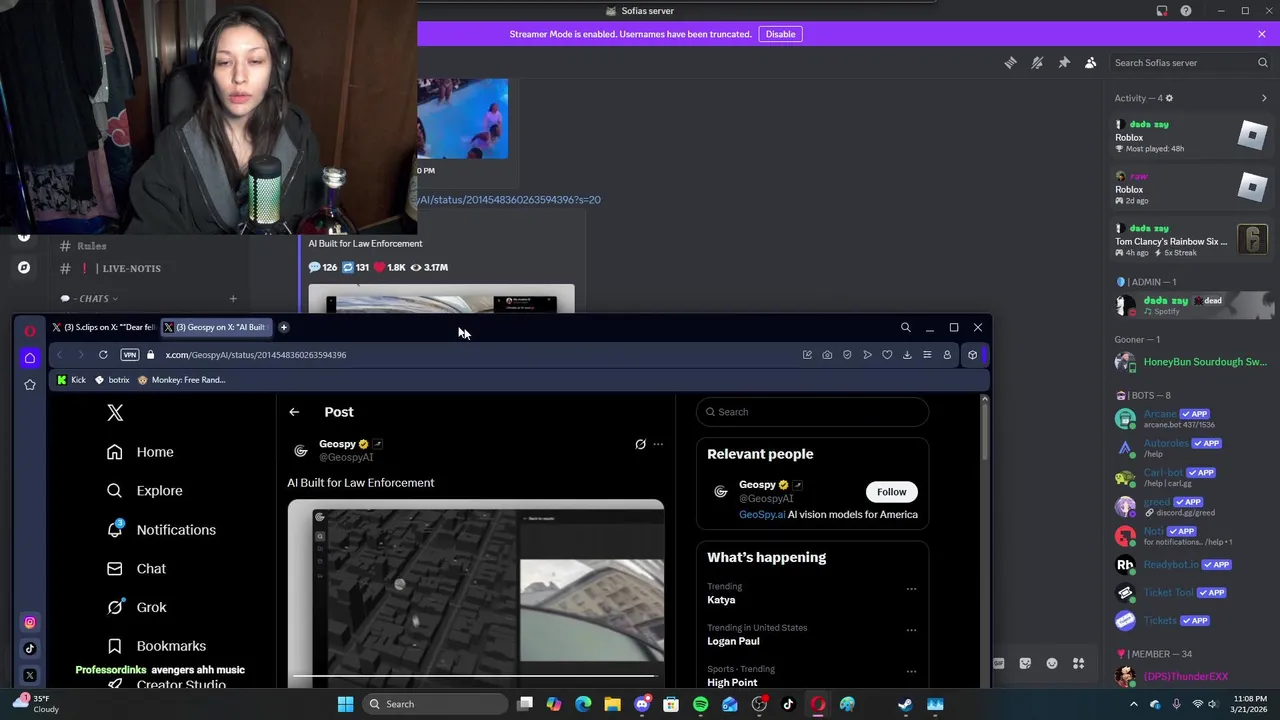
Task: Open GeoSpy.ai link in profile bio
Action: (x=762, y=515)
